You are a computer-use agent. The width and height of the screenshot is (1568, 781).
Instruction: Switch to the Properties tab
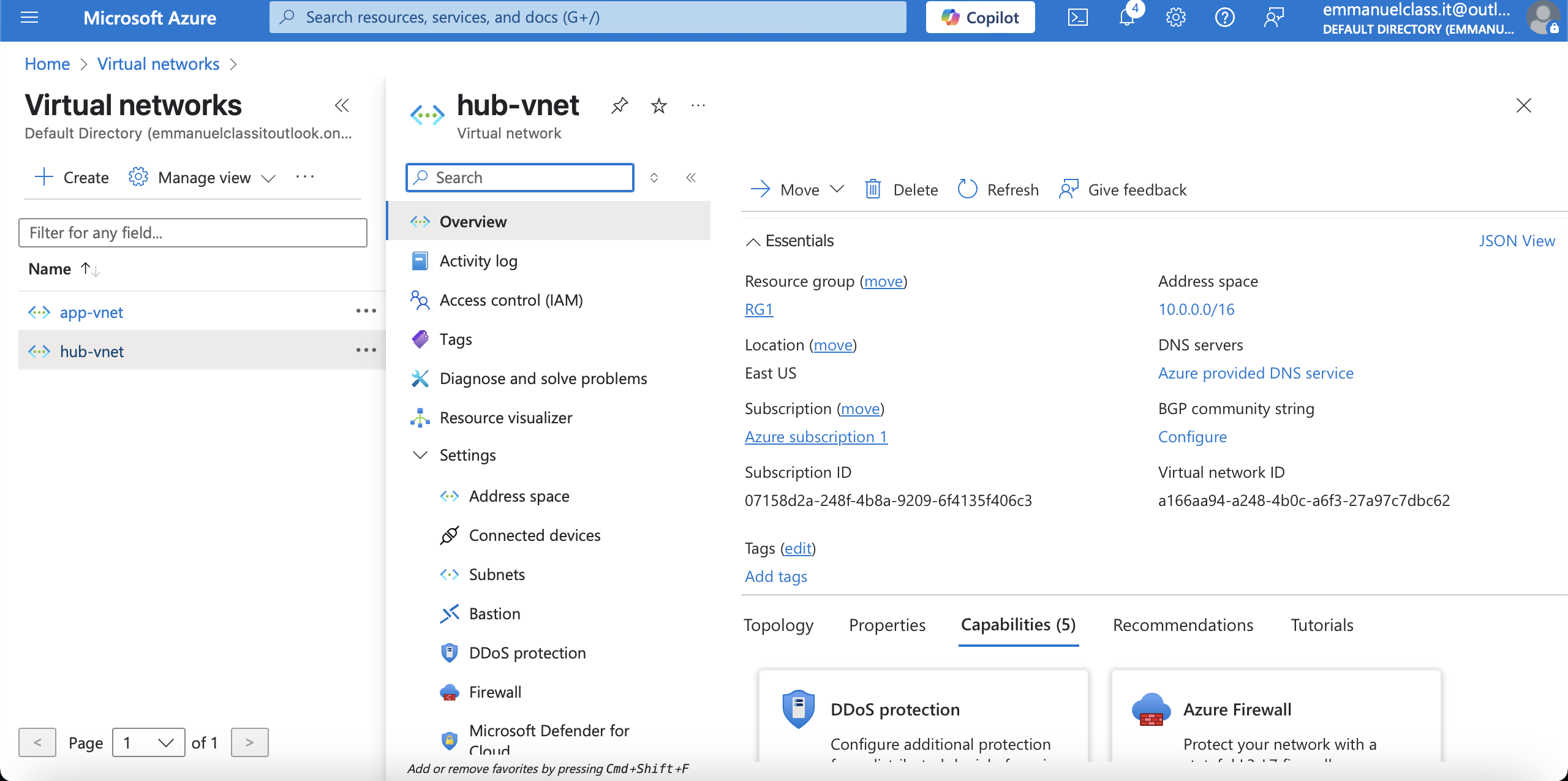click(887, 625)
